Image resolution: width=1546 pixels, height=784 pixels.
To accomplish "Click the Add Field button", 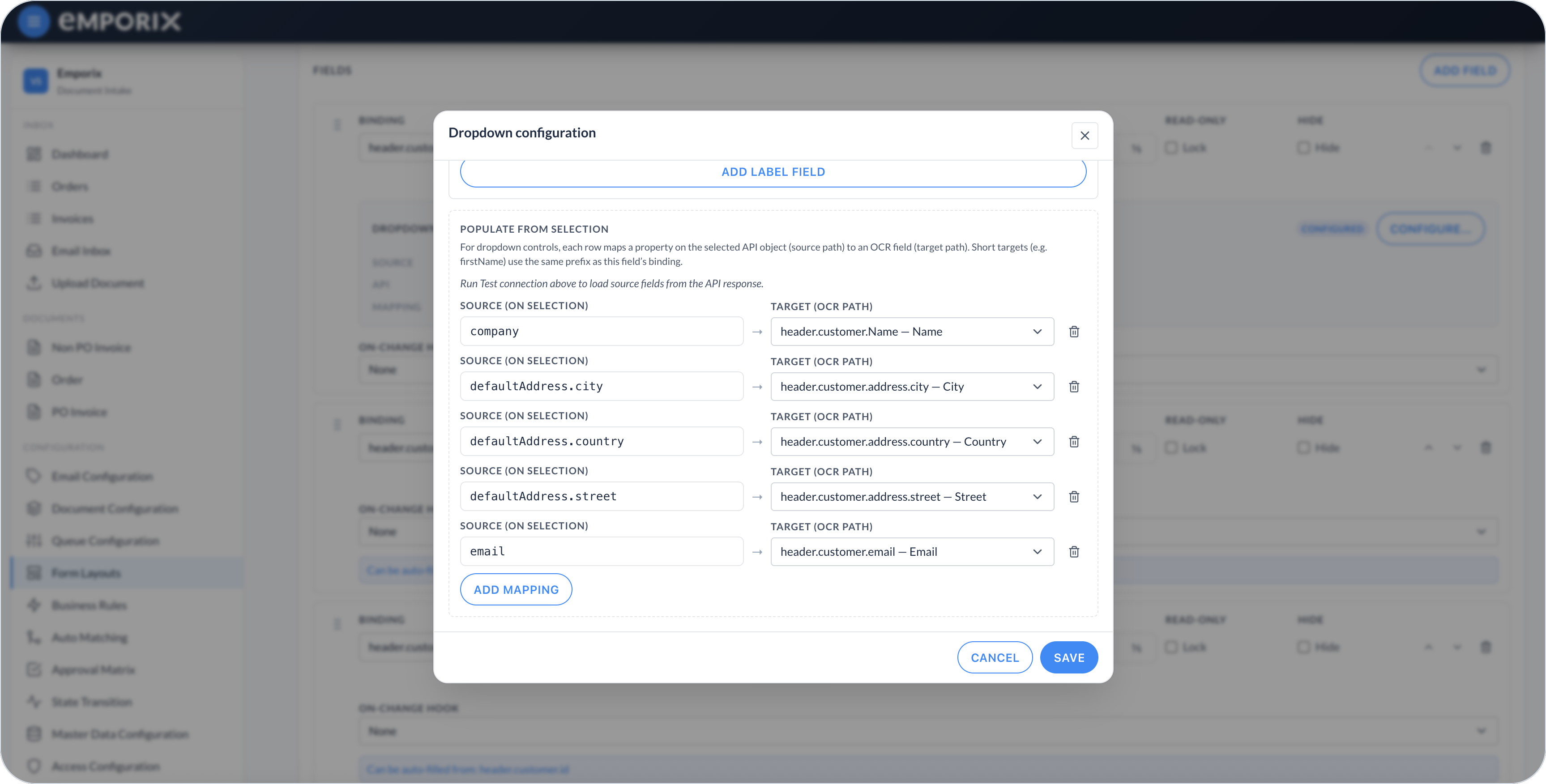I will pos(1465,71).
